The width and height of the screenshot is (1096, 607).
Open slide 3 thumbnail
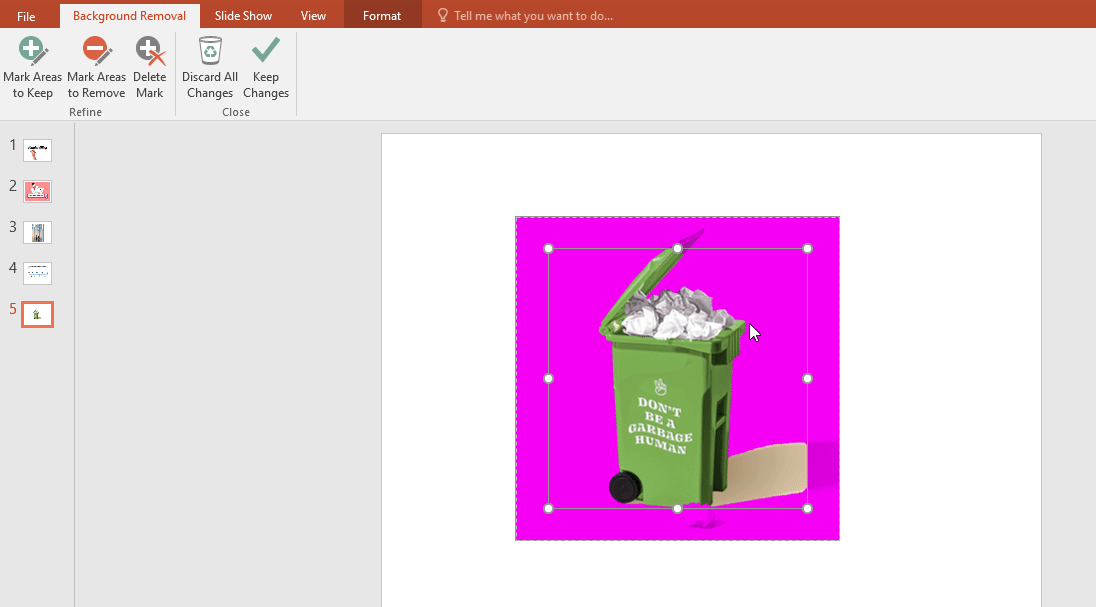point(37,232)
